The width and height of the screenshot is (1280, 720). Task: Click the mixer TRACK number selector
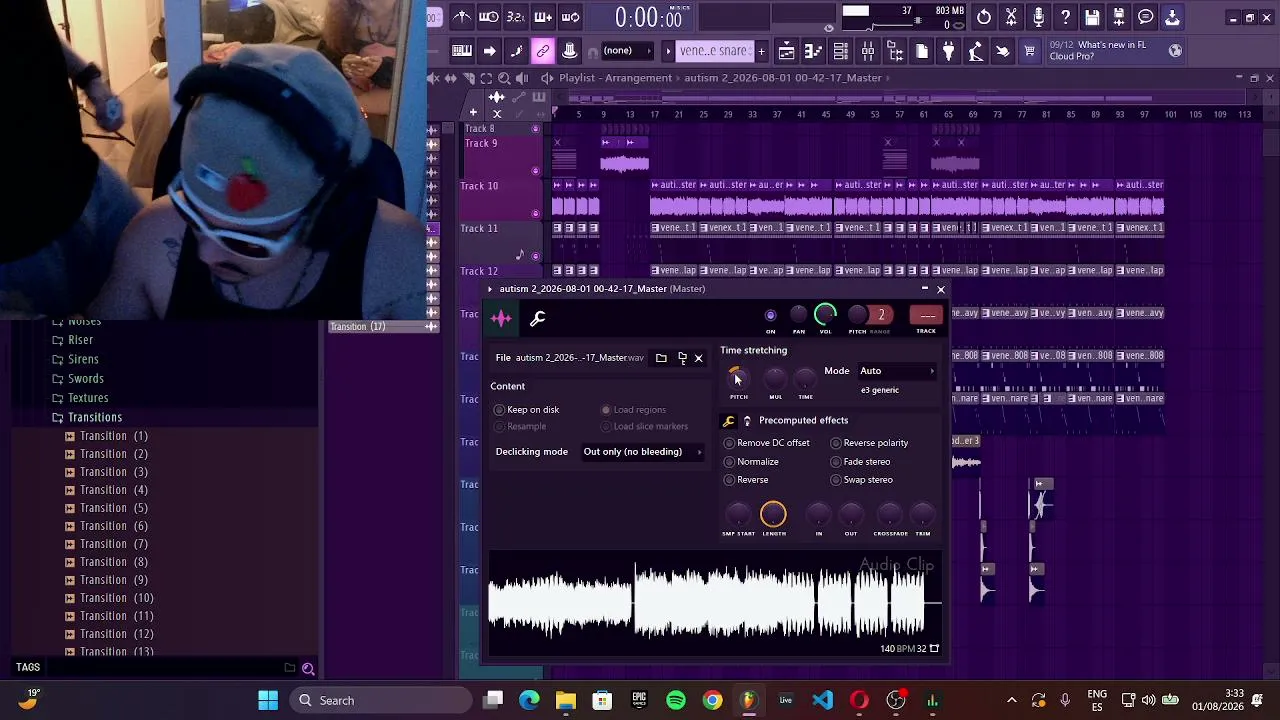coord(926,316)
